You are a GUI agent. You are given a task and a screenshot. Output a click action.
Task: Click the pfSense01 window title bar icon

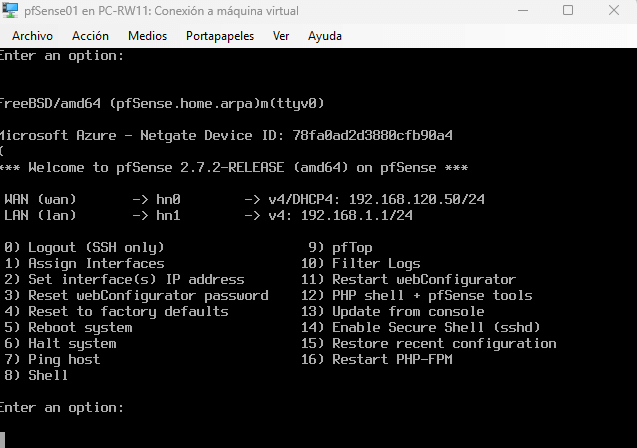click(9, 10)
